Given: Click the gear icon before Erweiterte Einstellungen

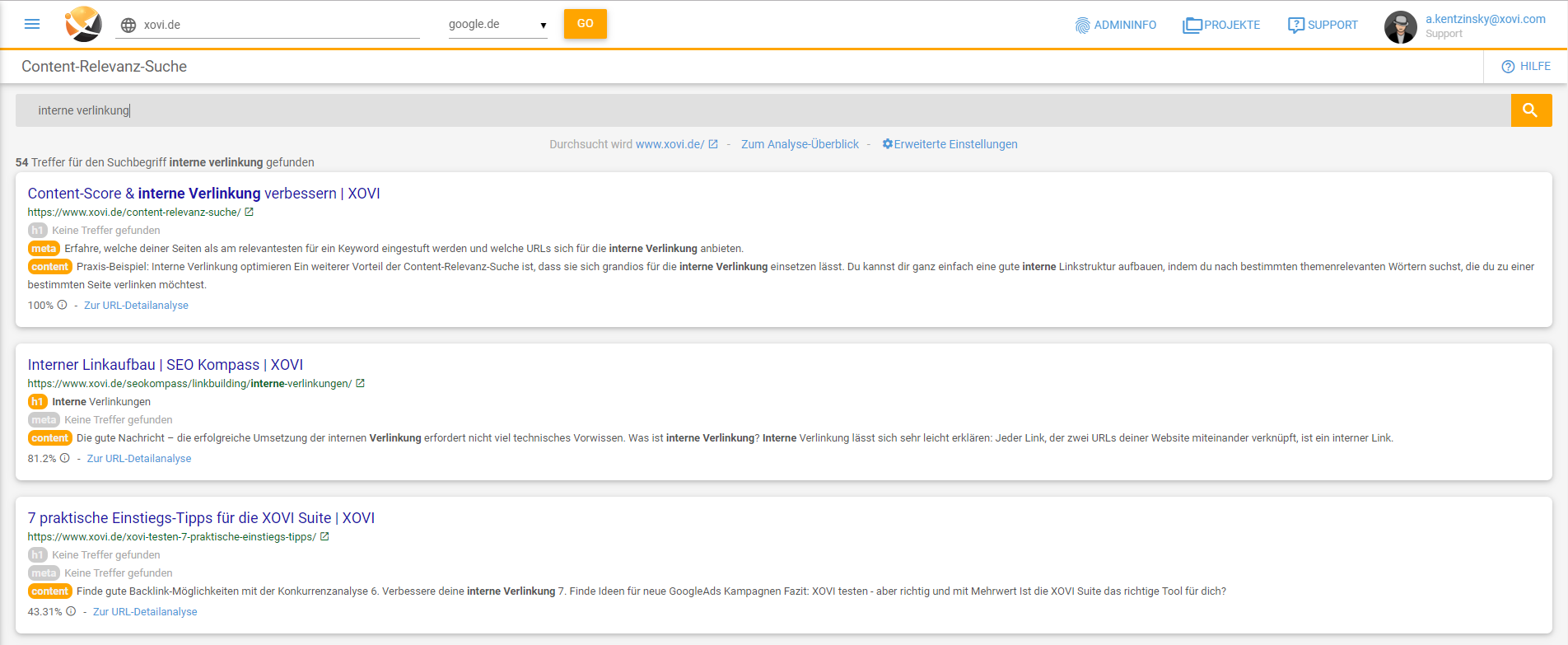Looking at the screenshot, I should click(887, 144).
